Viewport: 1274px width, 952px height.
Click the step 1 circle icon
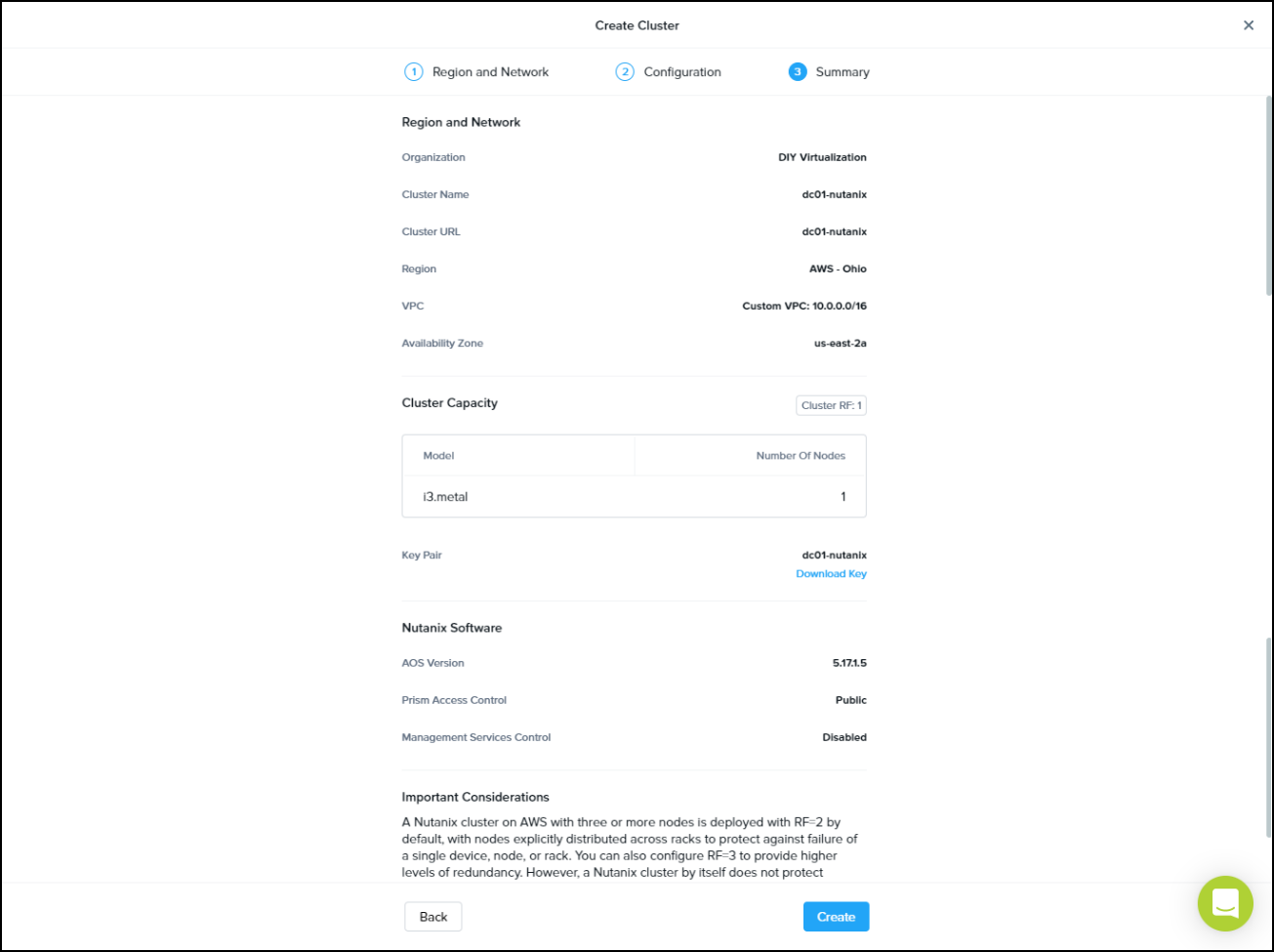point(413,72)
